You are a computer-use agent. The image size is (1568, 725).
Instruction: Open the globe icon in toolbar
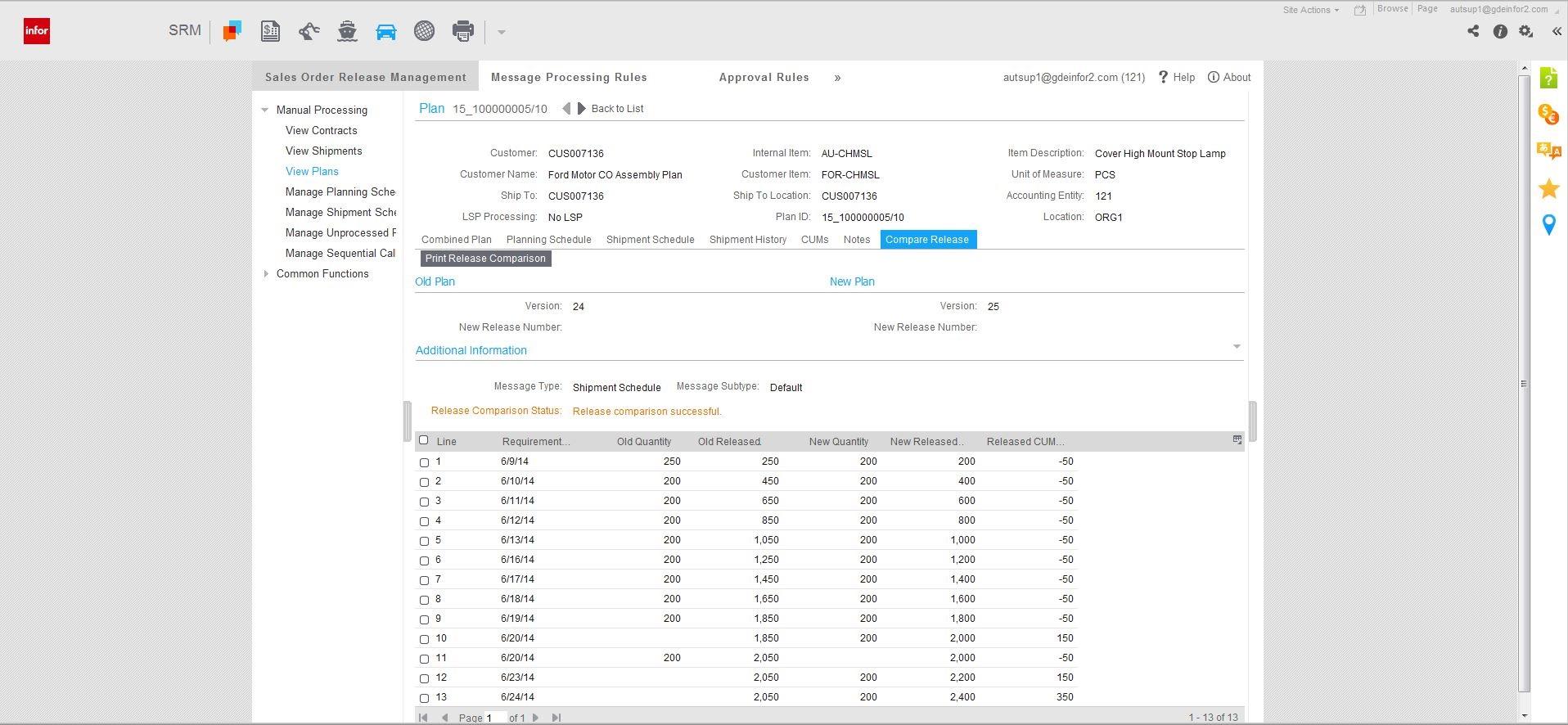pos(424,32)
